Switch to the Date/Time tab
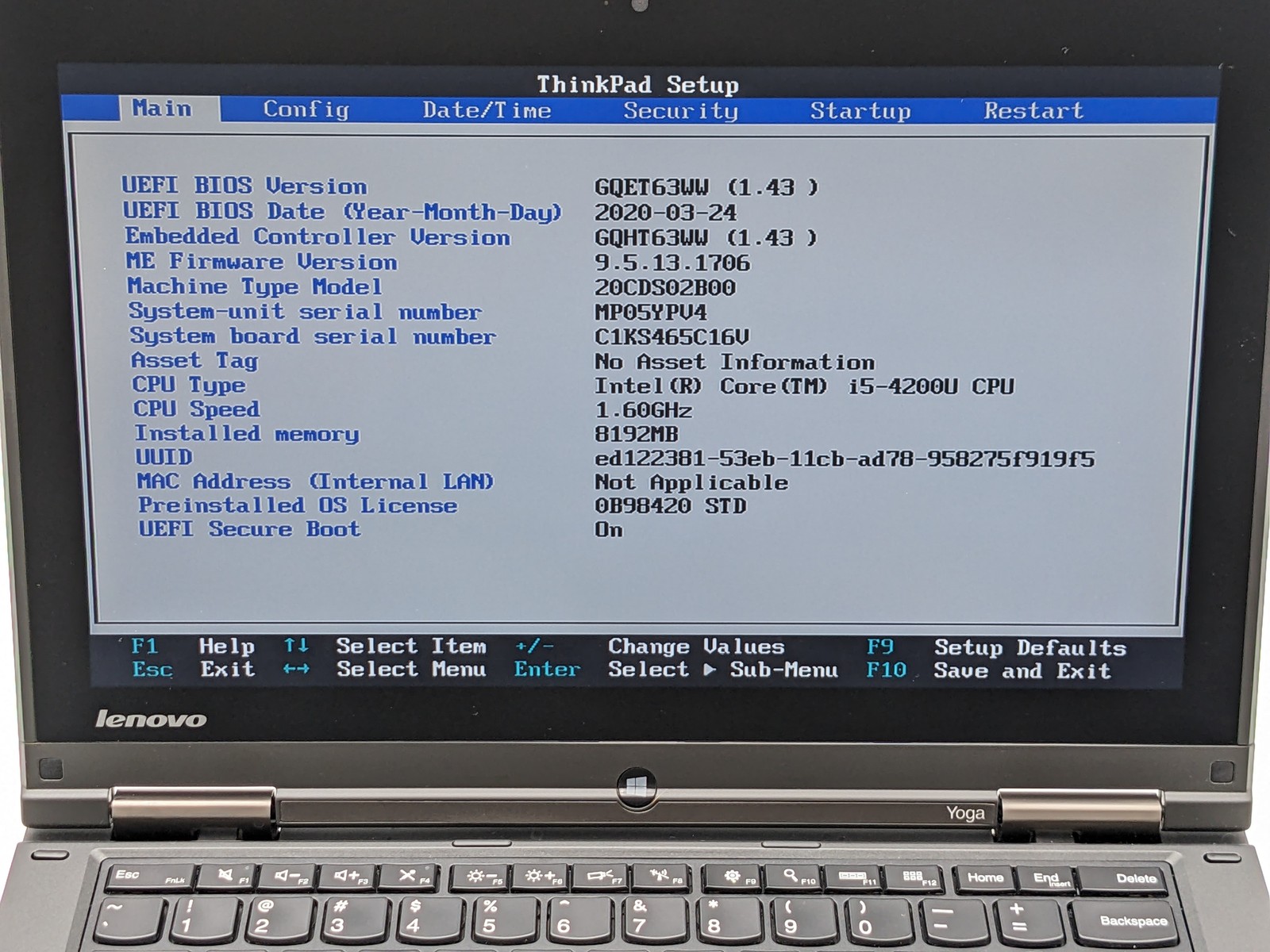The width and height of the screenshot is (1270, 952). pos(487,109)
